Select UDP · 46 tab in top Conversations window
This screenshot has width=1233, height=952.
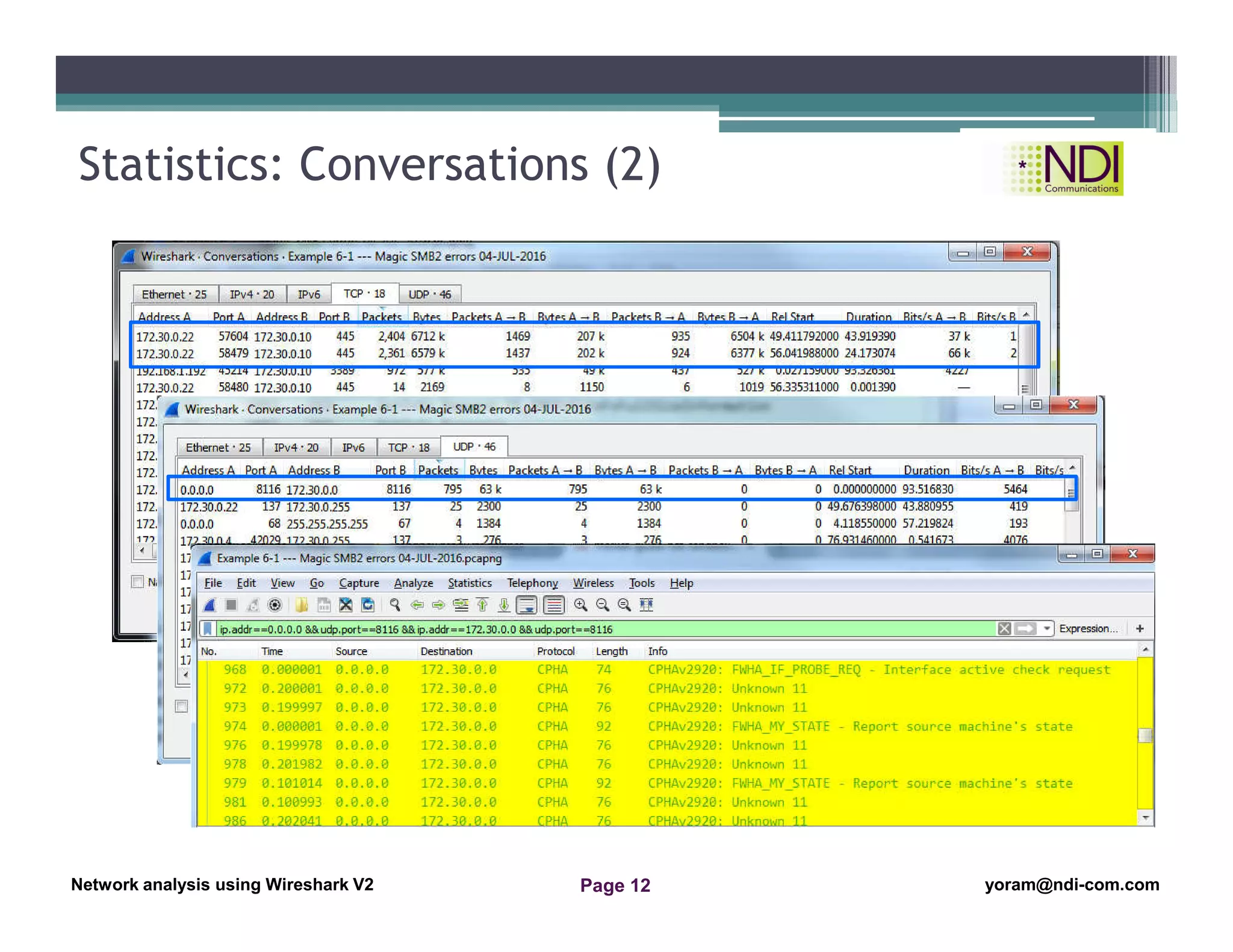[430, 294]
